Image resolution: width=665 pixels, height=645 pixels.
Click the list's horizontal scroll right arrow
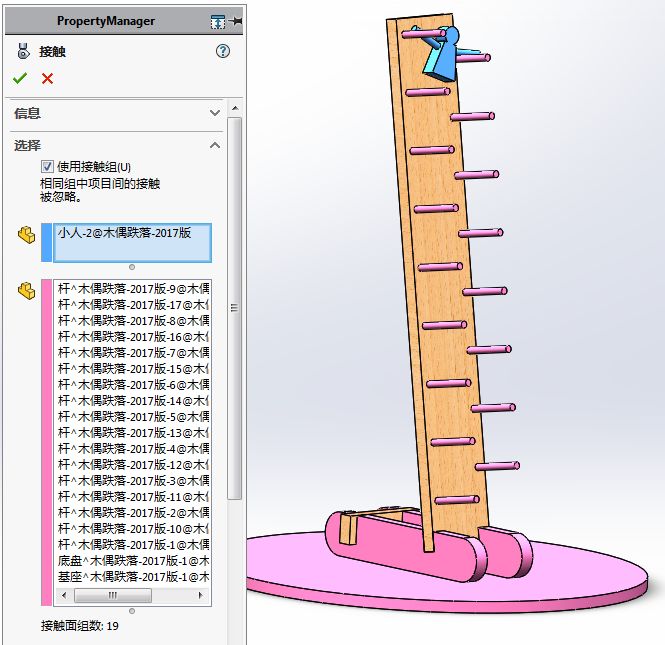[x=201, y=595]
